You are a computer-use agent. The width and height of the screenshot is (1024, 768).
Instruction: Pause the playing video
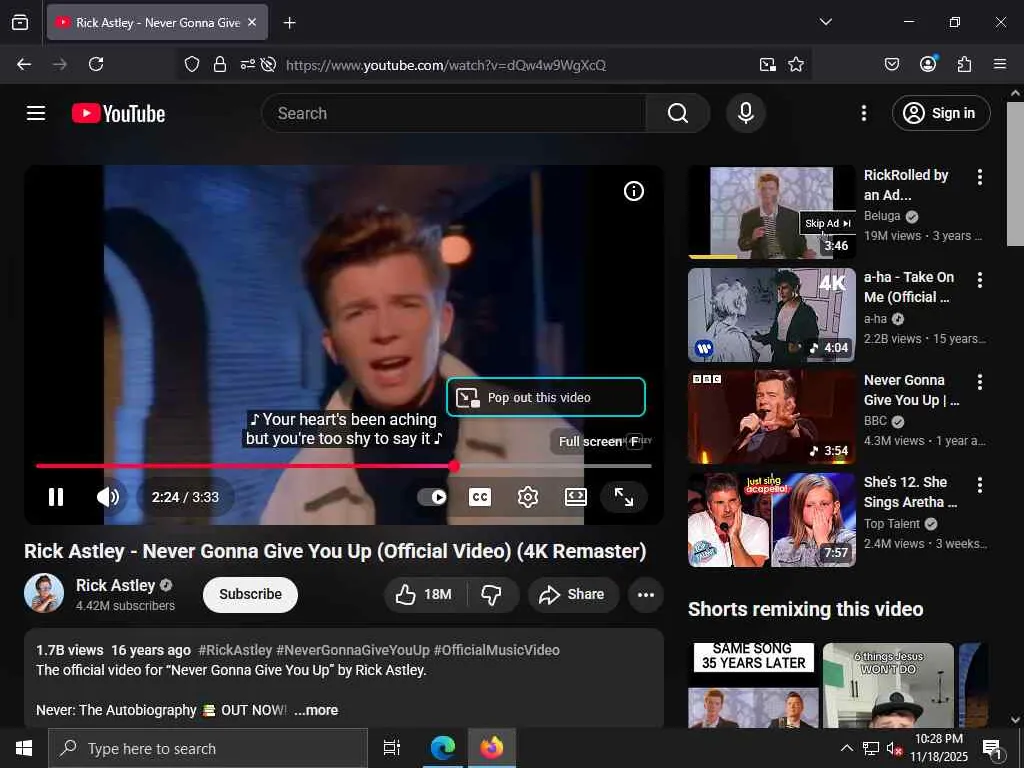[x=56, y=497]
